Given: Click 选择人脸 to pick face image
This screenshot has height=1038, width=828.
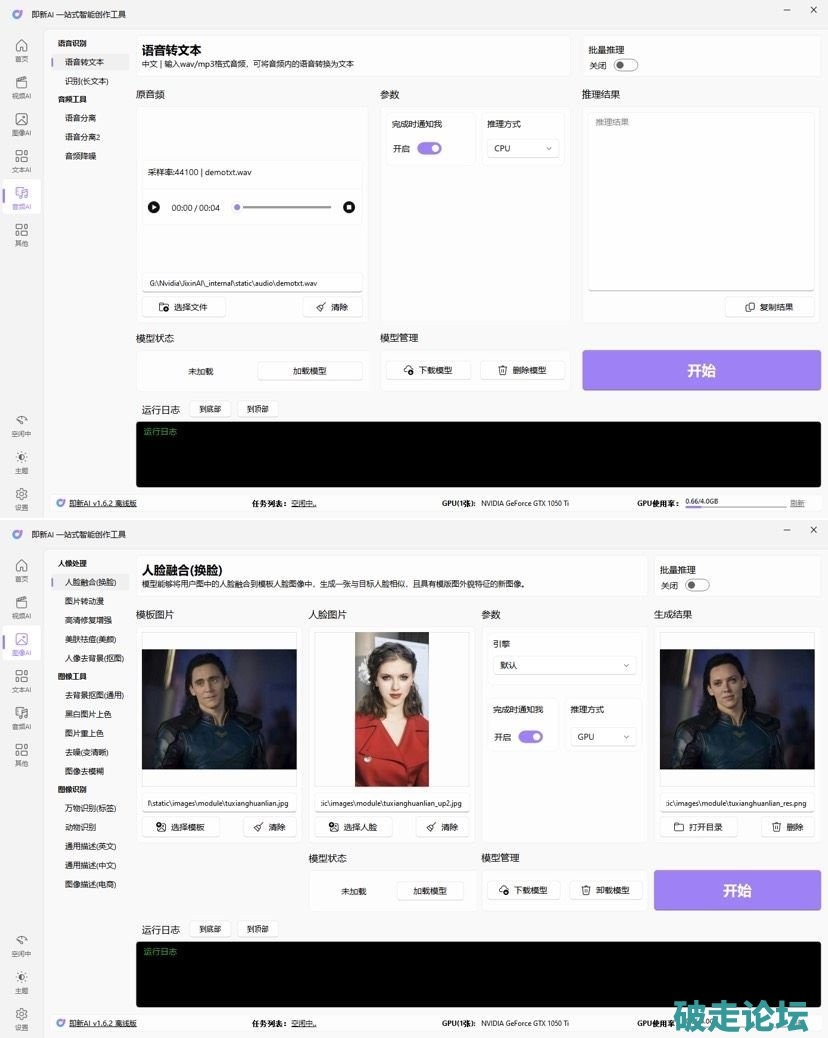Looking at the screenshot, I should tap(353, 827).
